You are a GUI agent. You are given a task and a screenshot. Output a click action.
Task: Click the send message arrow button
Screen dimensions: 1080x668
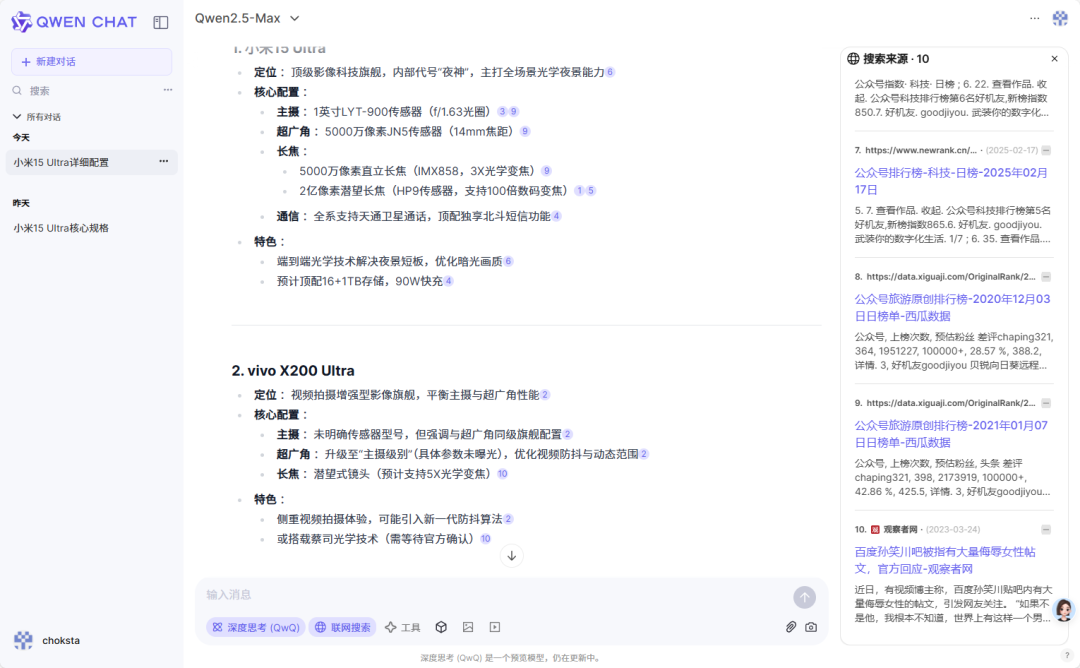point(804,597)
